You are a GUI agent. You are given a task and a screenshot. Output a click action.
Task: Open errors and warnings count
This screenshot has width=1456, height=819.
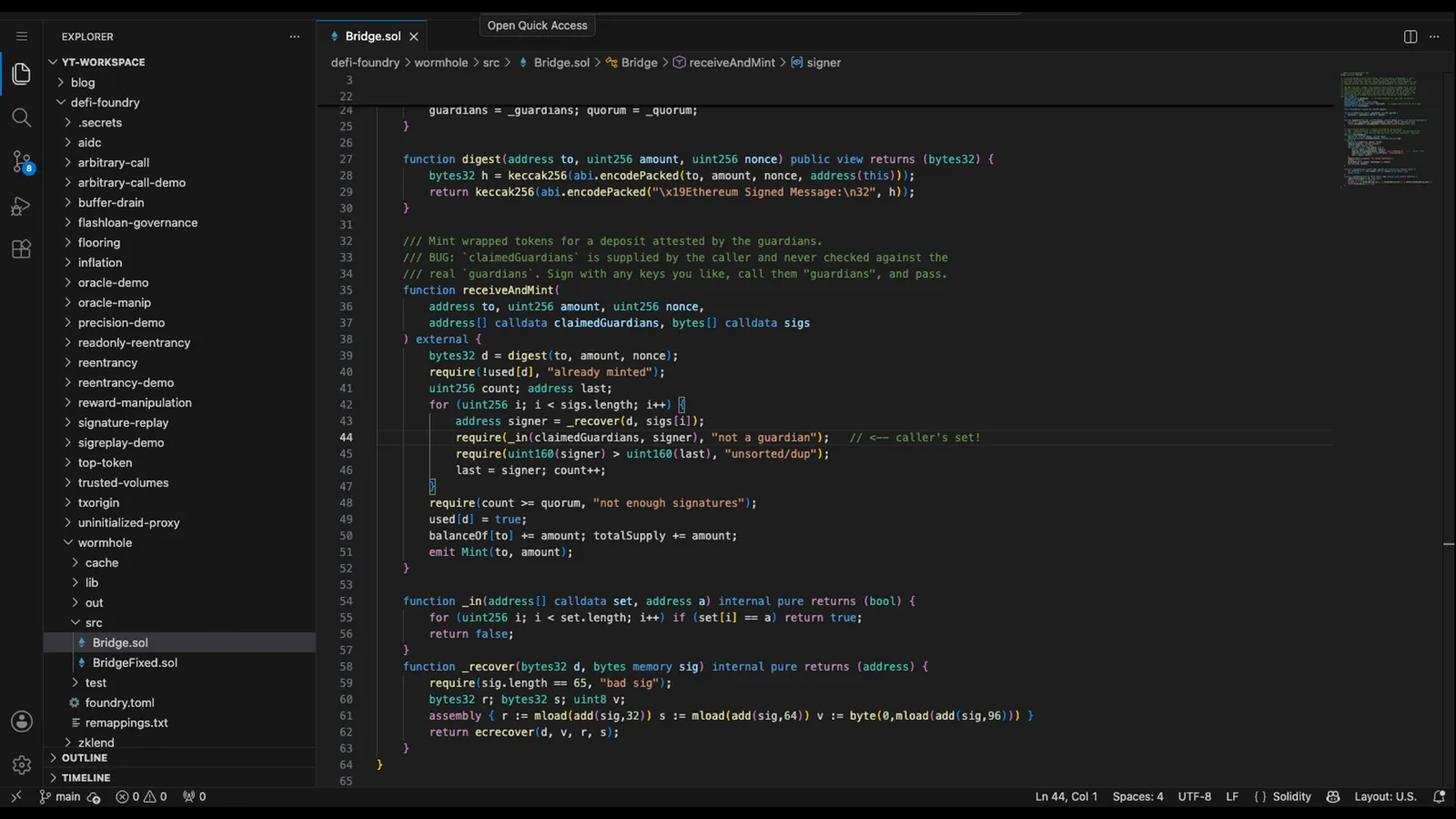click(x=141, y=796)
